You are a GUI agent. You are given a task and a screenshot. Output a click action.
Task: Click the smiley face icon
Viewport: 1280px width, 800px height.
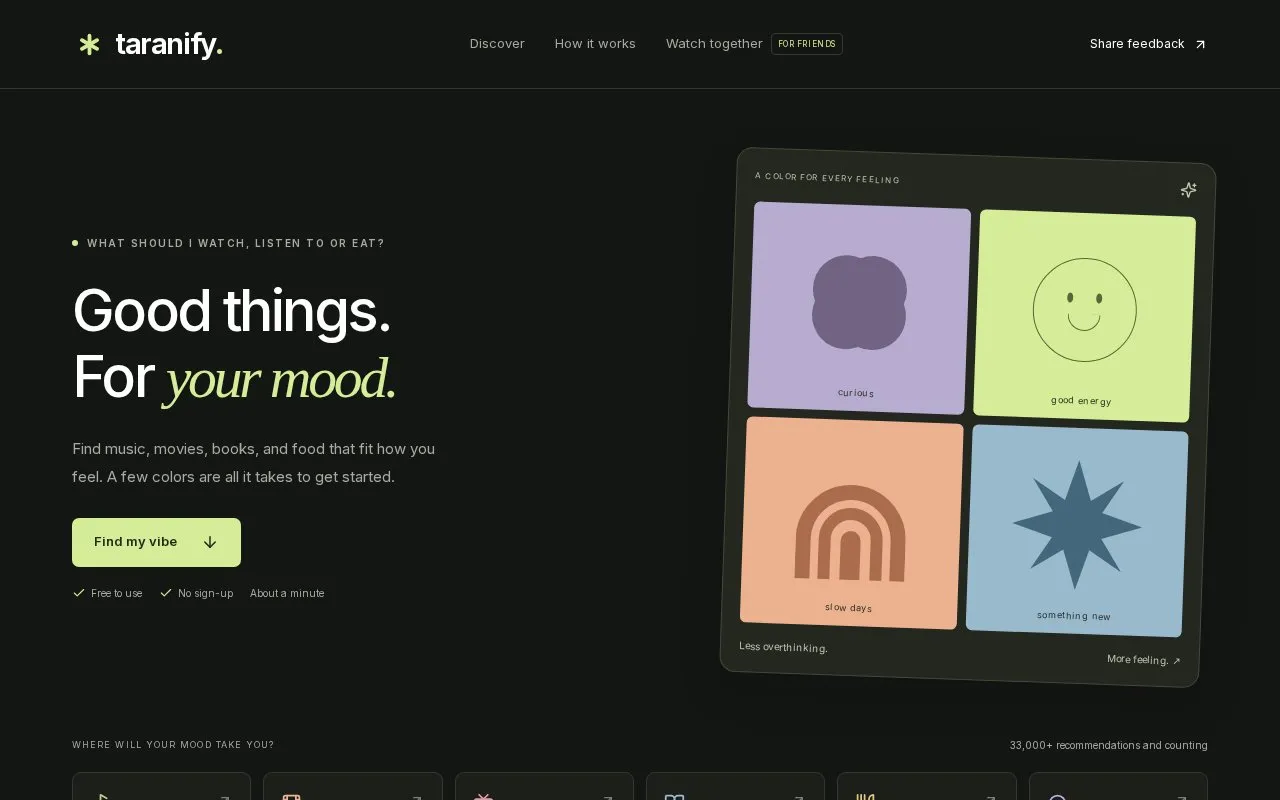[1084, 309]
